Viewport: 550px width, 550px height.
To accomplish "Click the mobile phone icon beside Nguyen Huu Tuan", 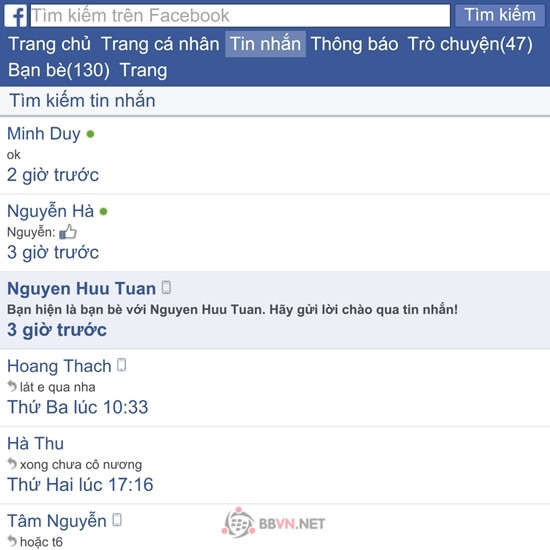I will point(166,287).
